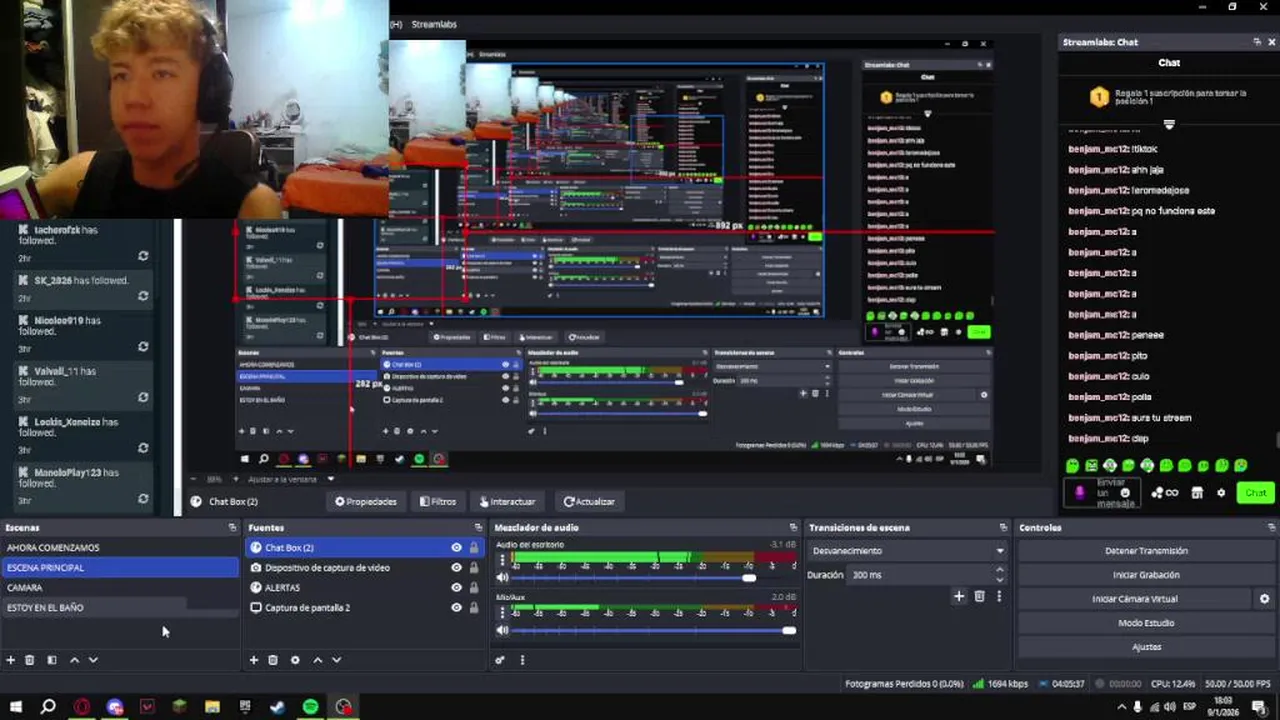Open File Explorer from the Windows taskbar
Viewport: 1280px width, 720px height.
(x=212, y=707)
